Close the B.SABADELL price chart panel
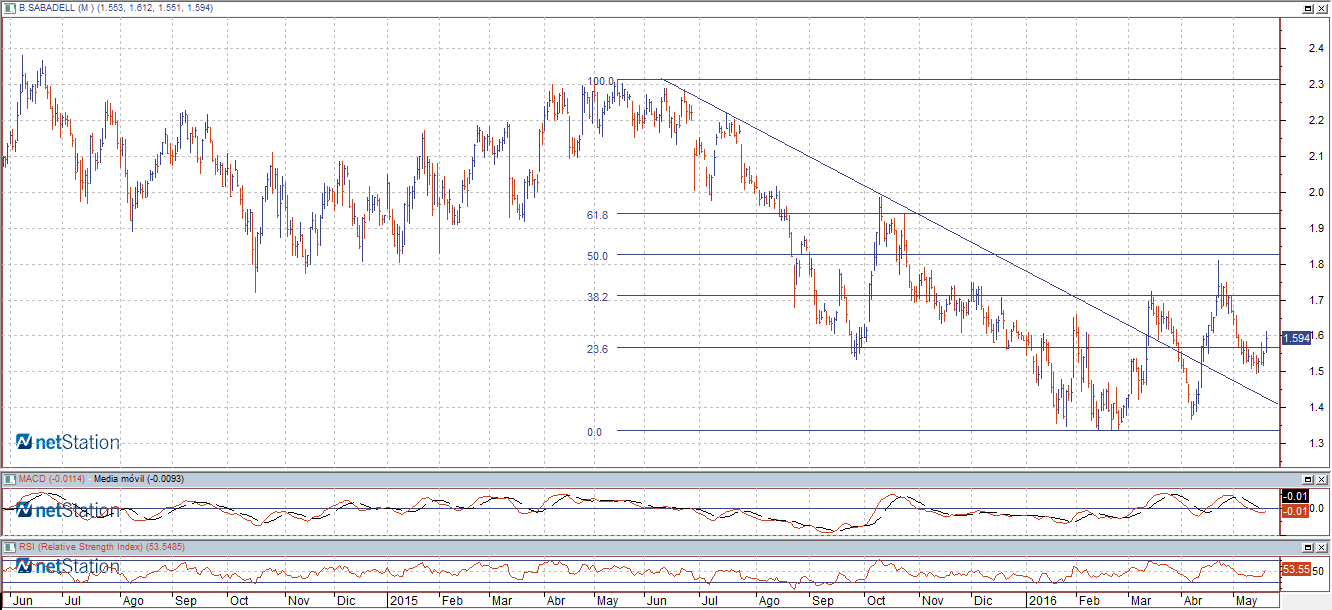 click(x=1322, y=8)
